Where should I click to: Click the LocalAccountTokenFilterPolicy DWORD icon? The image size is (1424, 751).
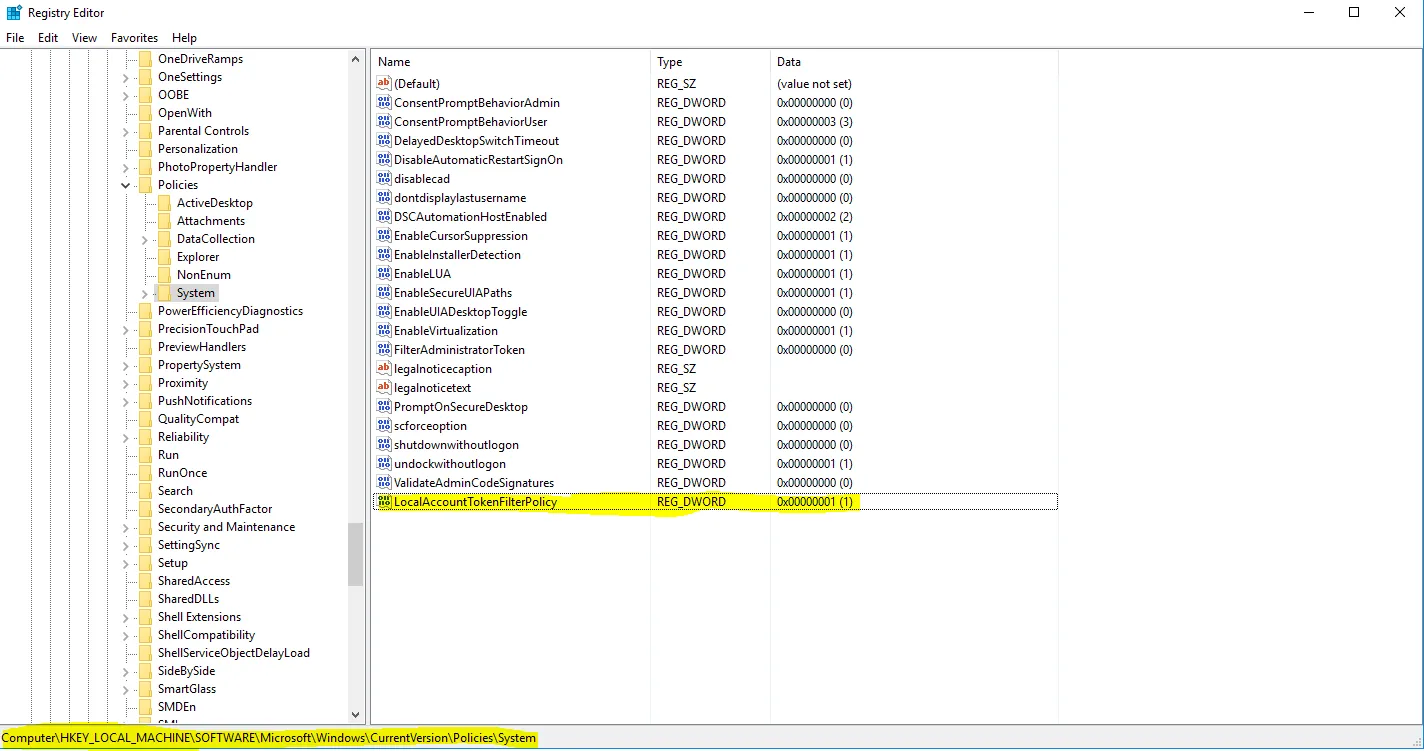point(384,502)
